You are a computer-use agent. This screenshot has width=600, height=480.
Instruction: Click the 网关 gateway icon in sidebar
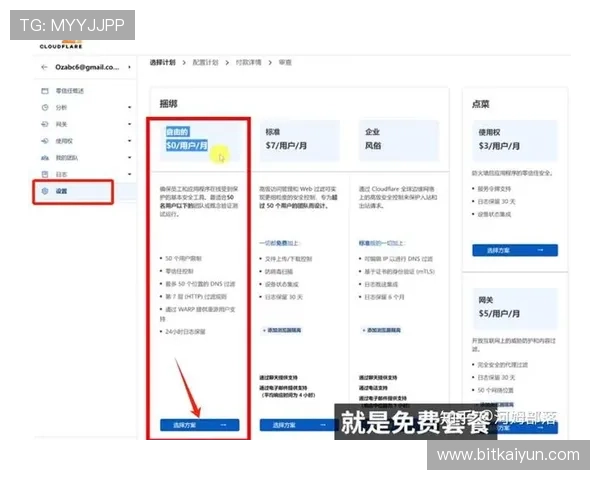click(x=45, y=124)
